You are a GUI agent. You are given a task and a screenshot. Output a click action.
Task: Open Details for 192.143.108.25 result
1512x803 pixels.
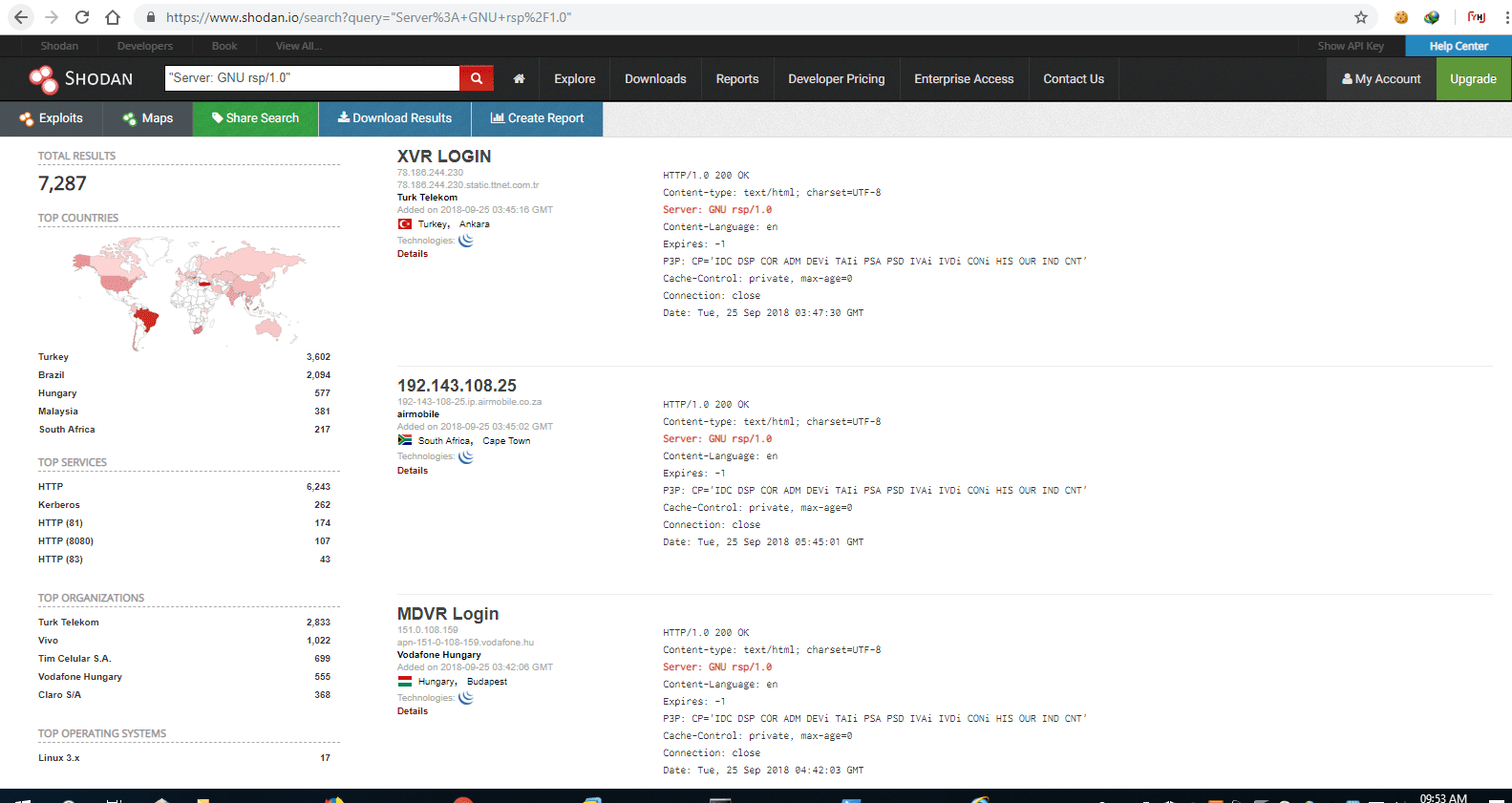pyautogui.click(x=413, y=471)
